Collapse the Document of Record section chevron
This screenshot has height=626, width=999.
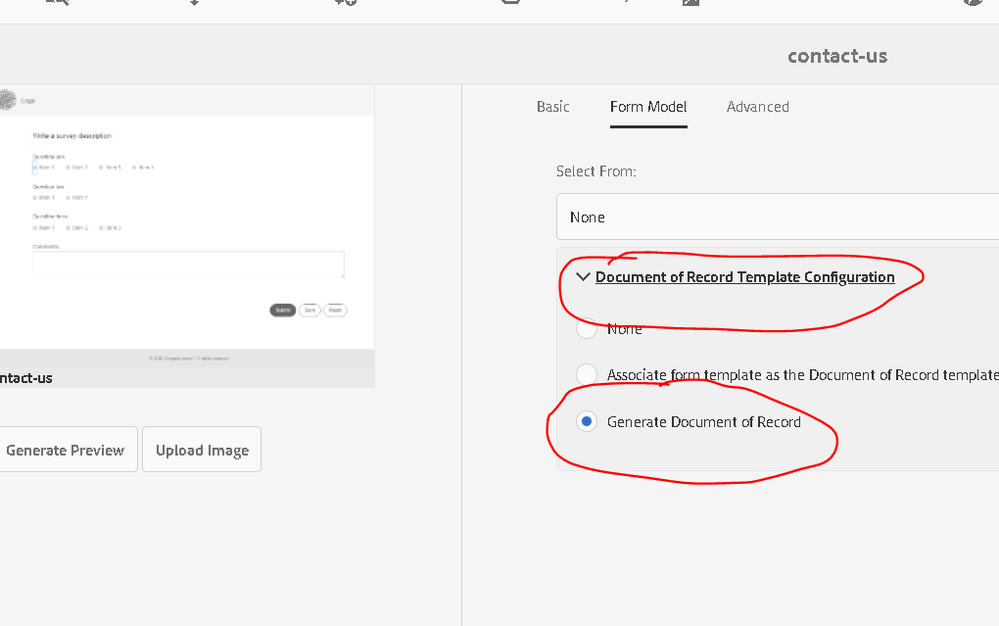point(583,277)
